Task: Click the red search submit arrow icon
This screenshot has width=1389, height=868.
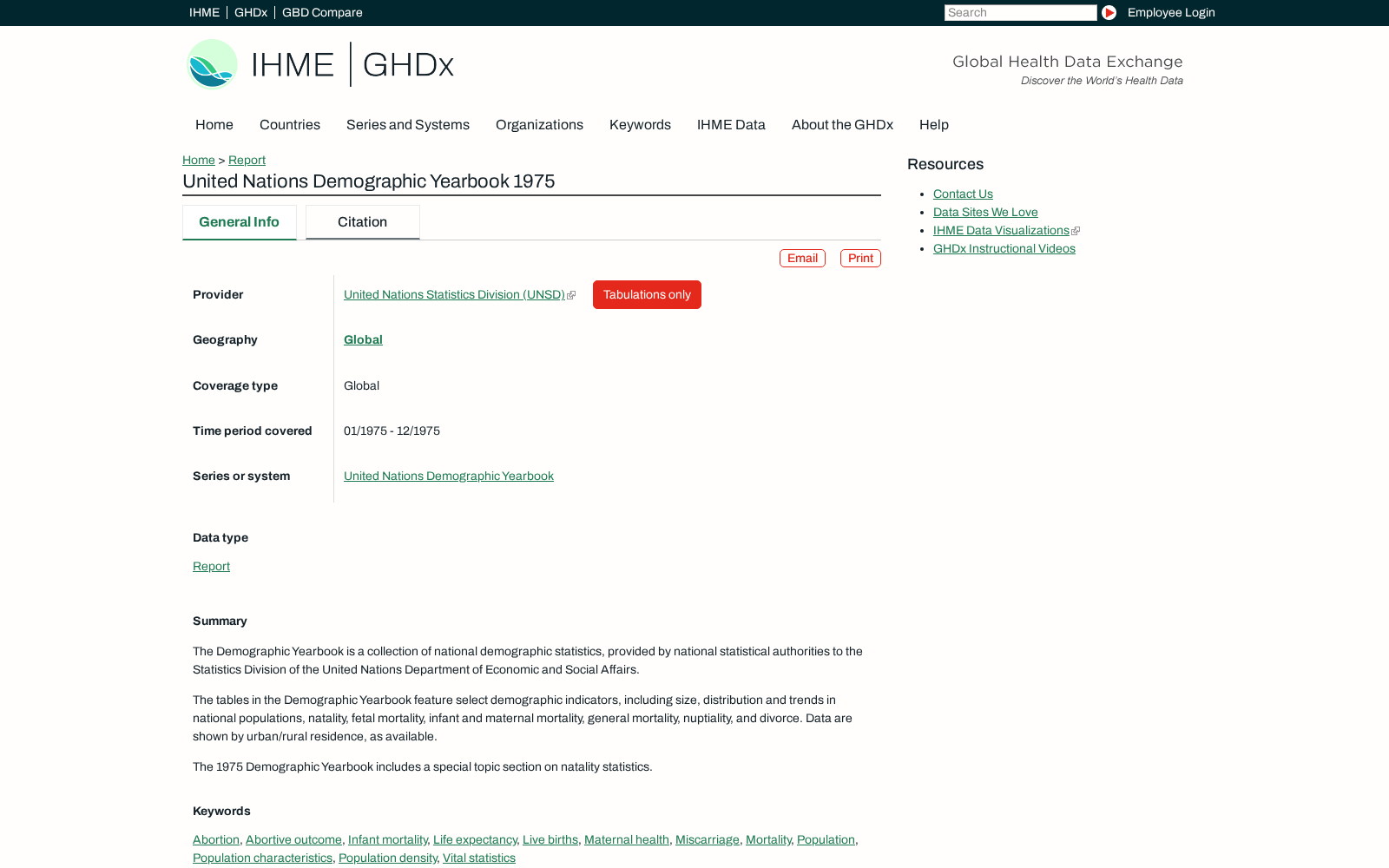Action: [x=1109, y=12]
